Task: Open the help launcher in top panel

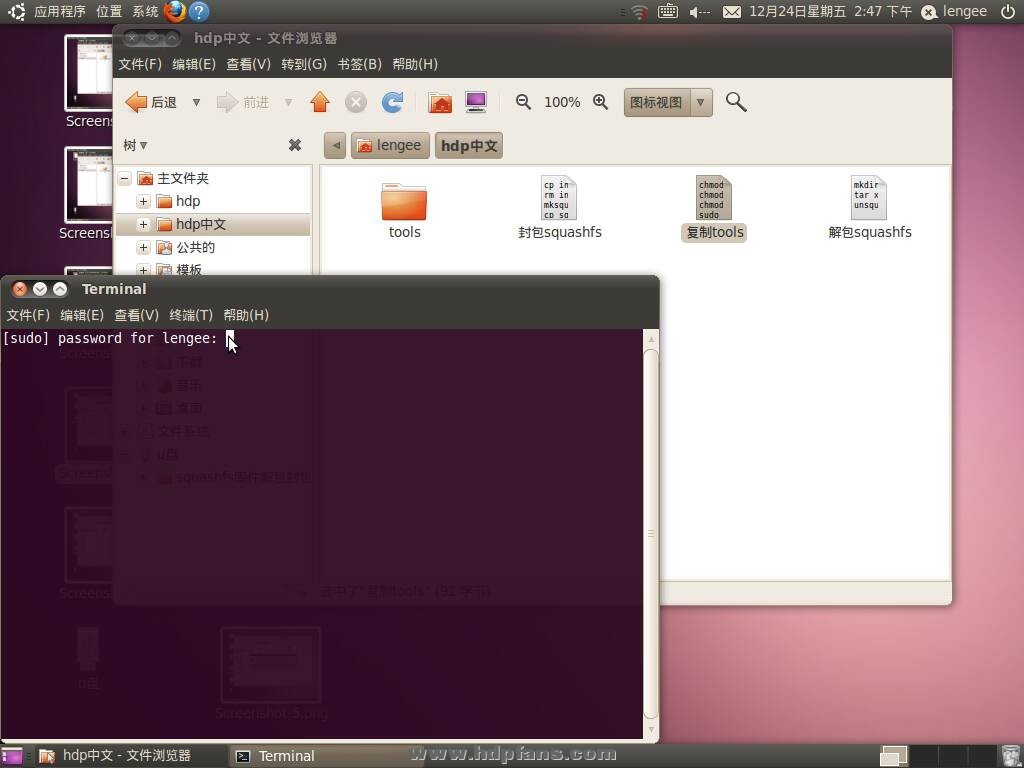Action: click(199, 11)
